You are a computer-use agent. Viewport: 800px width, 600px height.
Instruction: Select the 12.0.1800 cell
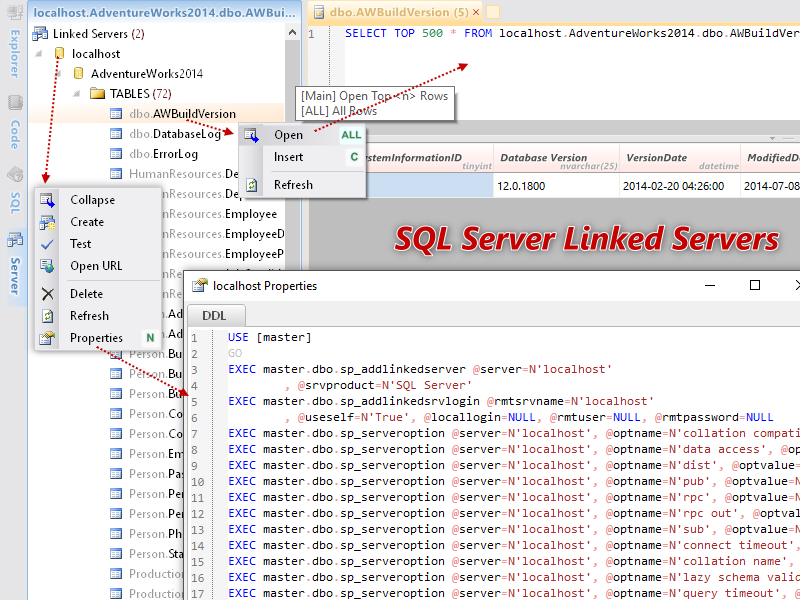[557, 186]
